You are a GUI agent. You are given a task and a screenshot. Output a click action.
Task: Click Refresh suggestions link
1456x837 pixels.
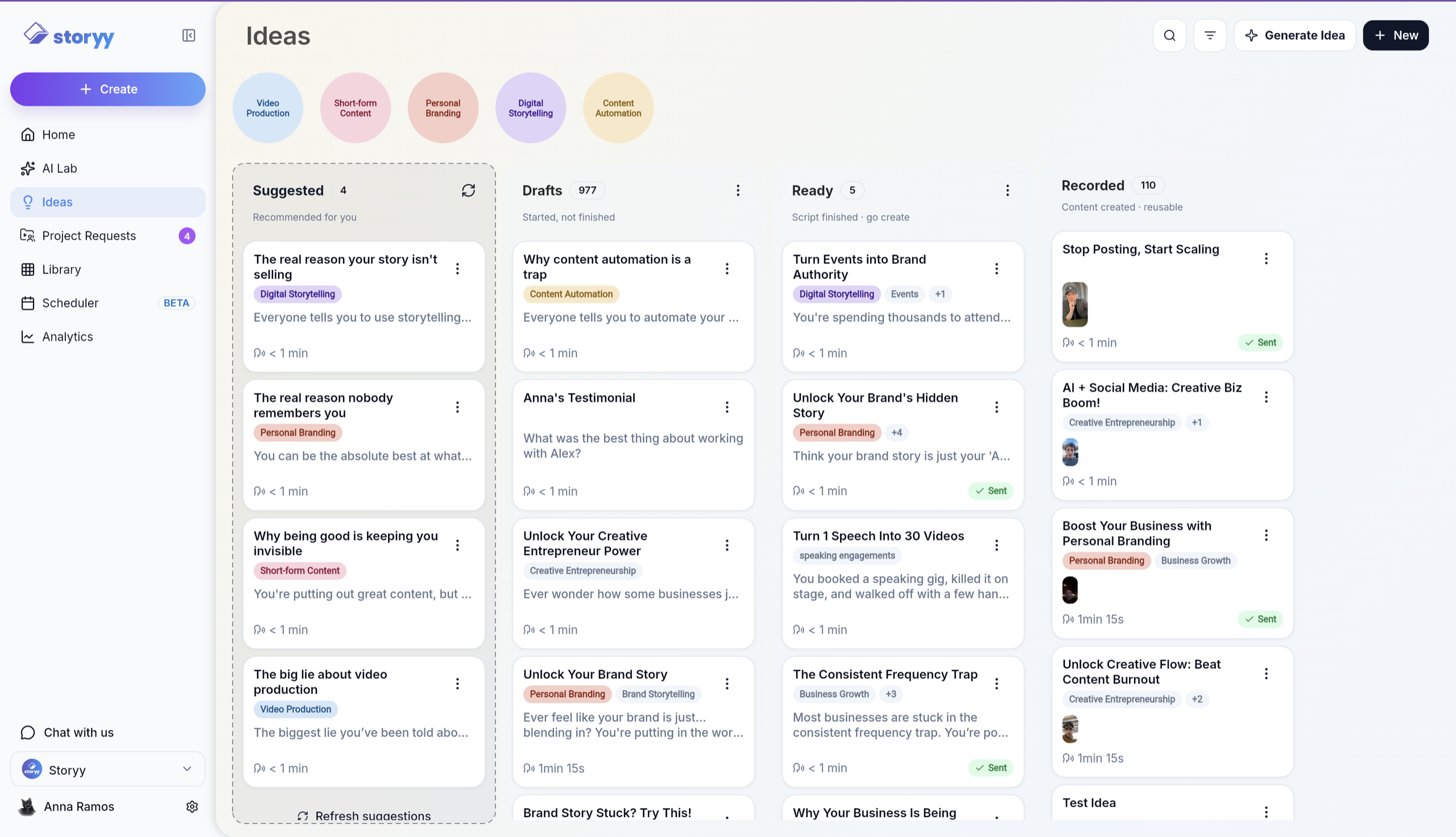click(x=364, y=816)
